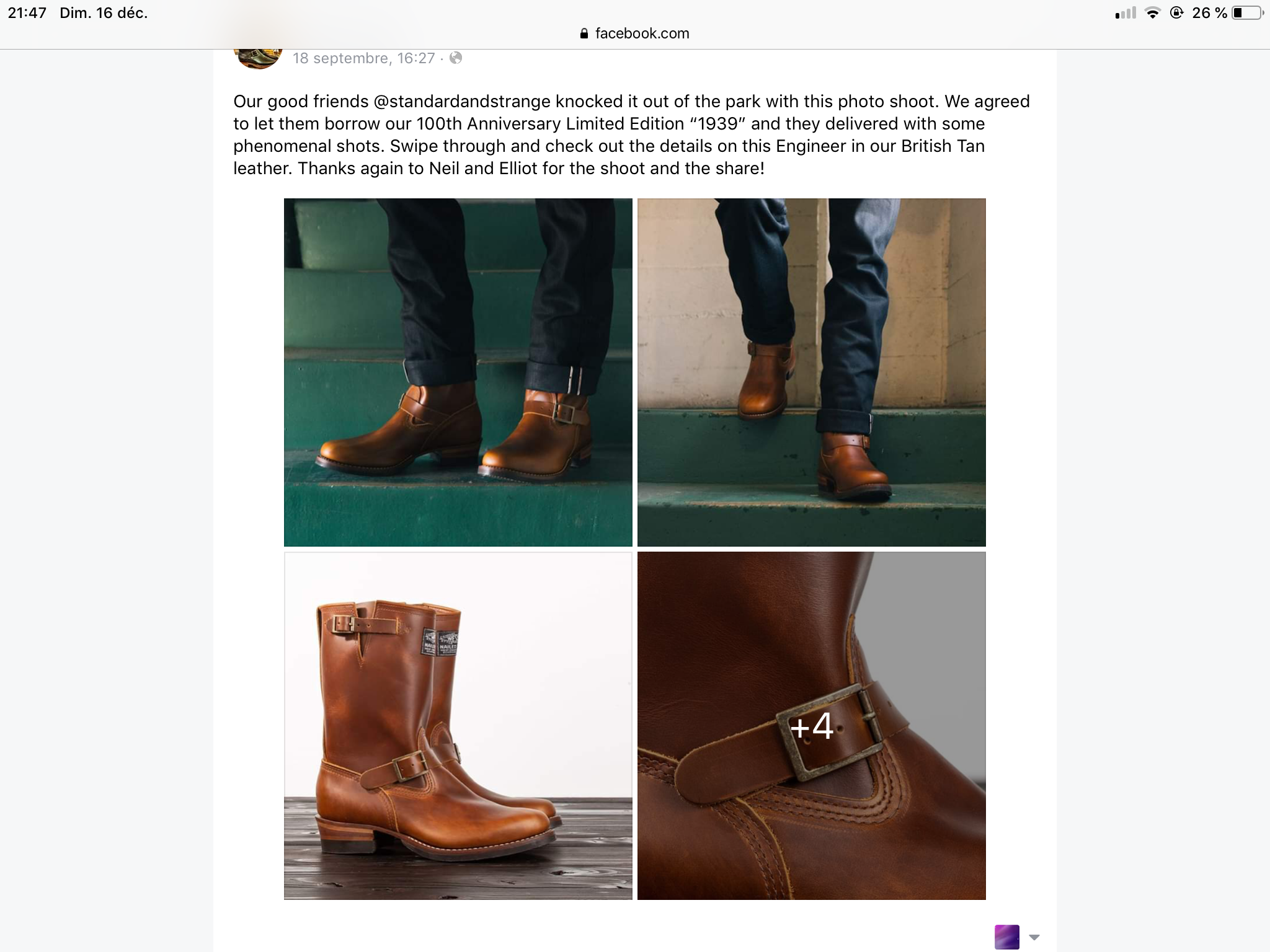Tap the 26 % battery percentage text
The height and width of the screenshot is (952, 1270).
(1209, 13)
